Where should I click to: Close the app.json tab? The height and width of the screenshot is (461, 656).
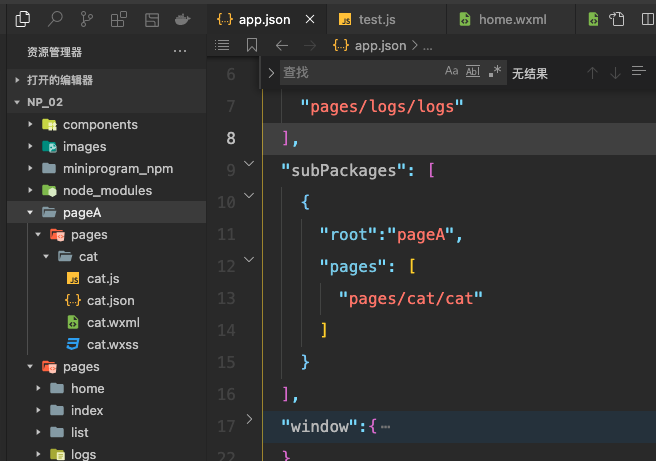coord(310,19)
